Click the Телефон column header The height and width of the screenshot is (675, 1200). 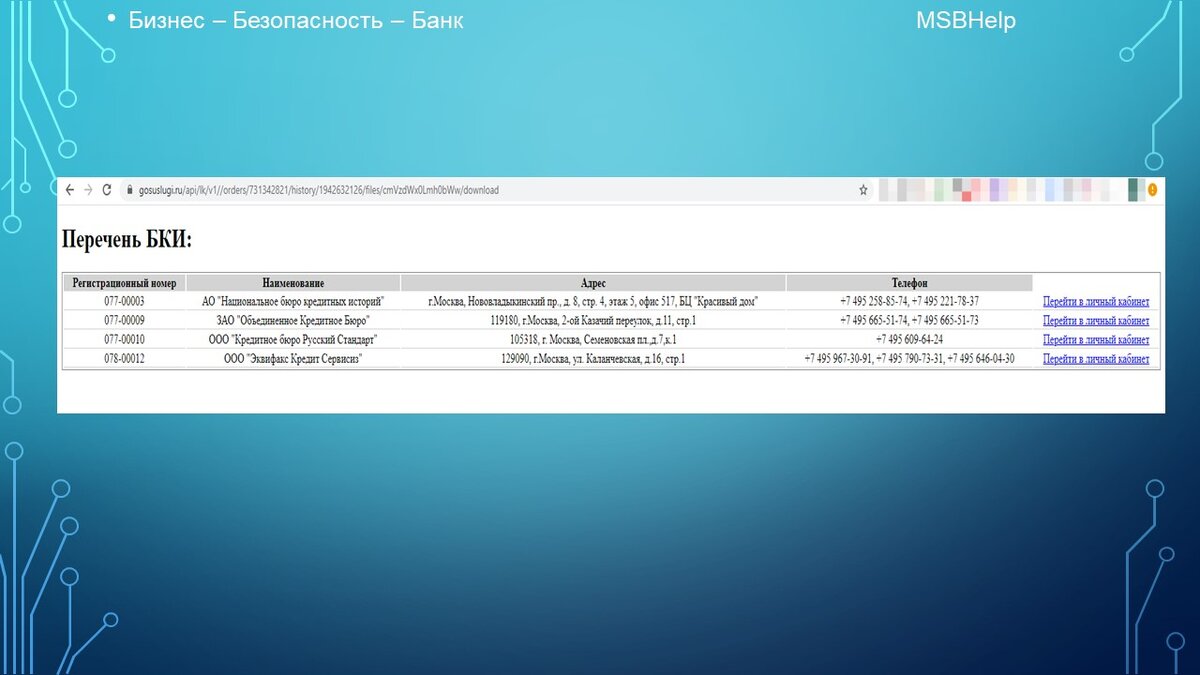pyautogui.click(x=909, y=283)
